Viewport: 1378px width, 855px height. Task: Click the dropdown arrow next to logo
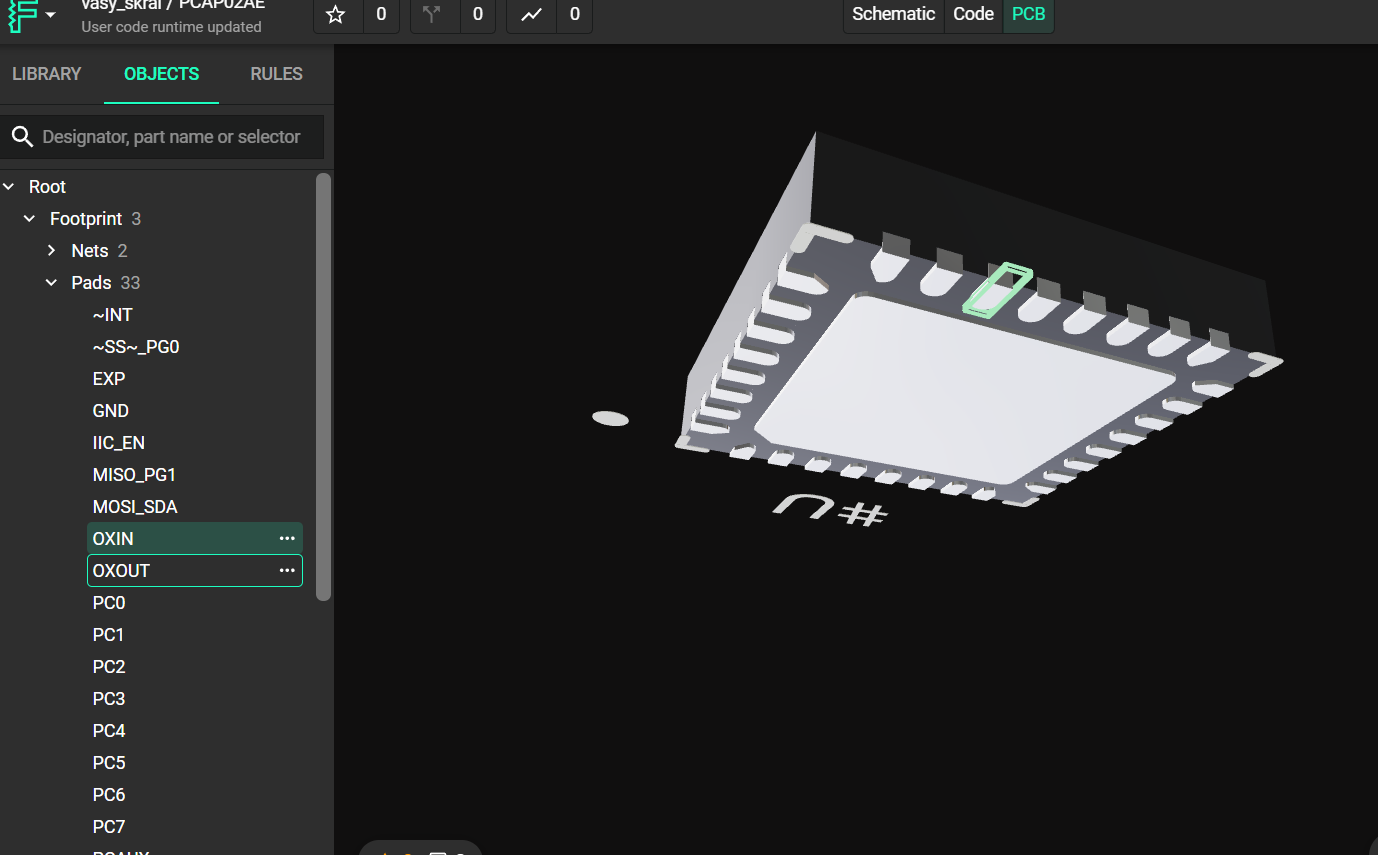[51, 15]
